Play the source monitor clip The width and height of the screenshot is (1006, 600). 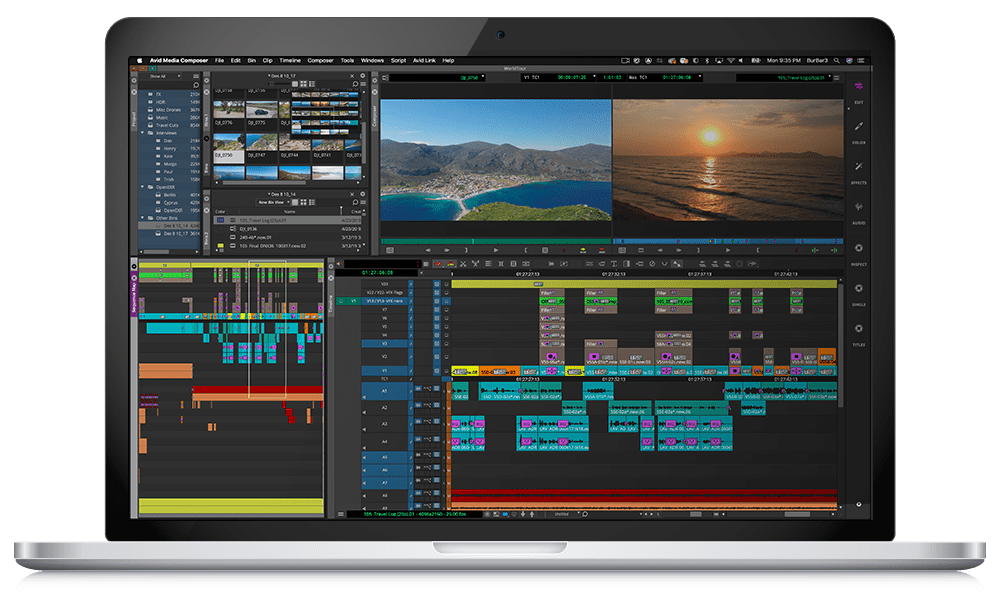coord(496,250)
